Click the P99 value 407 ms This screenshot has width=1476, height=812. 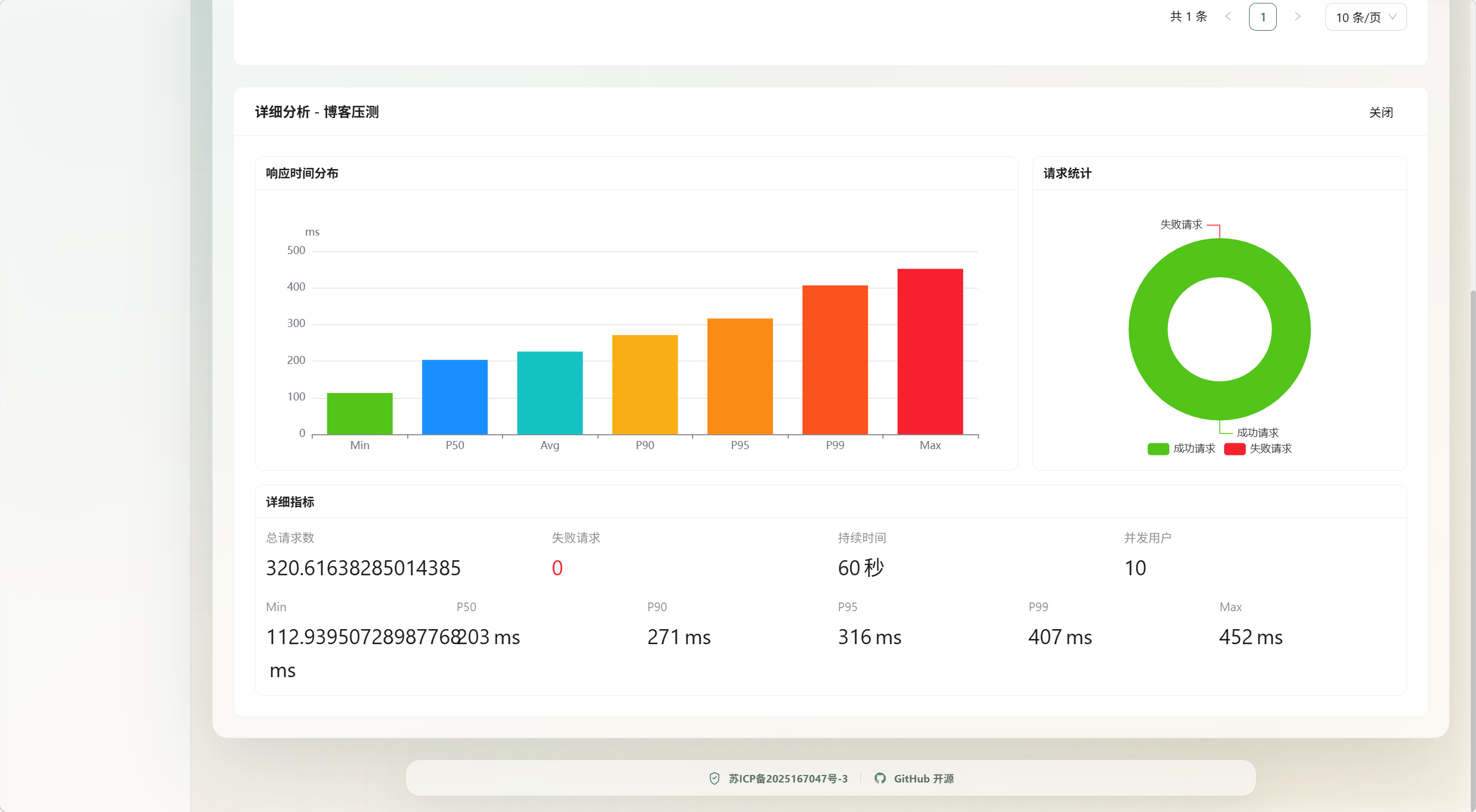[x=1060, y=637]
